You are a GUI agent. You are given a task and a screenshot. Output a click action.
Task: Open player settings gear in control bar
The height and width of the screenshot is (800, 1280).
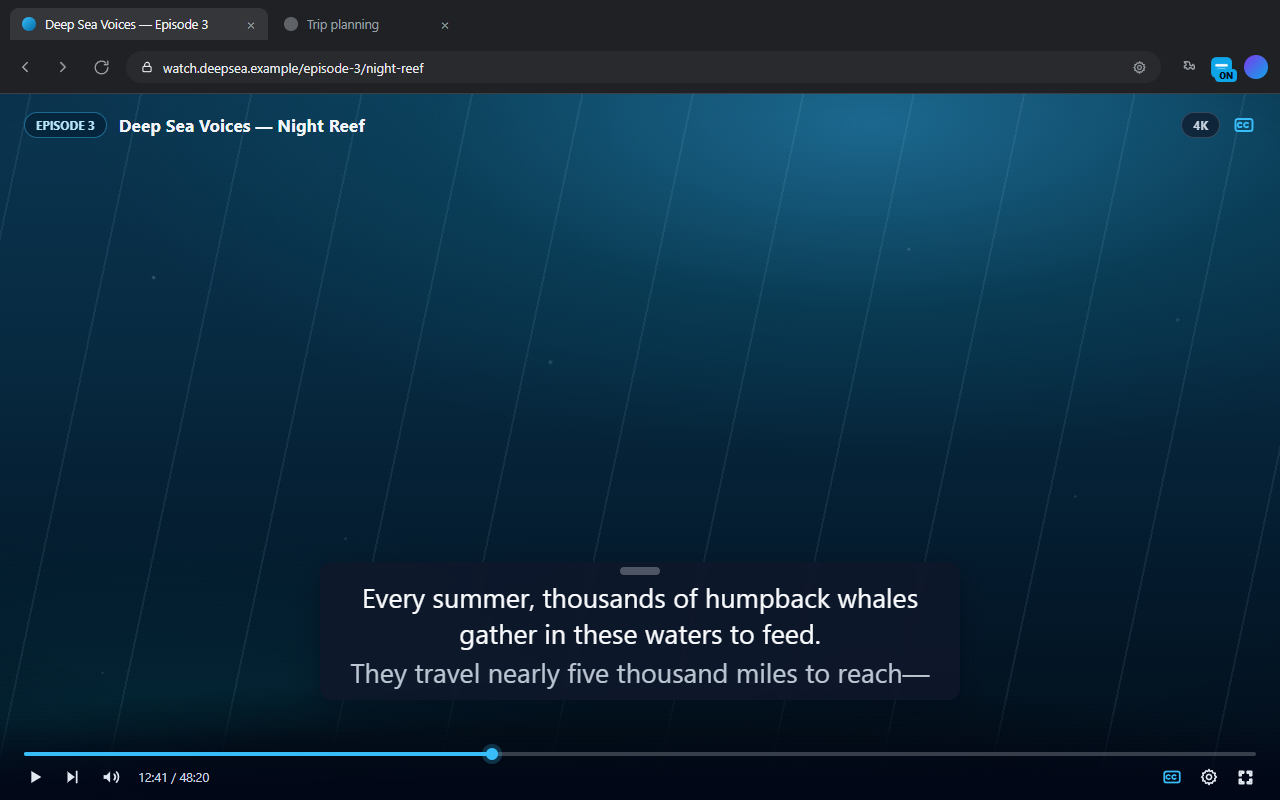click(x=1209, y=777)
